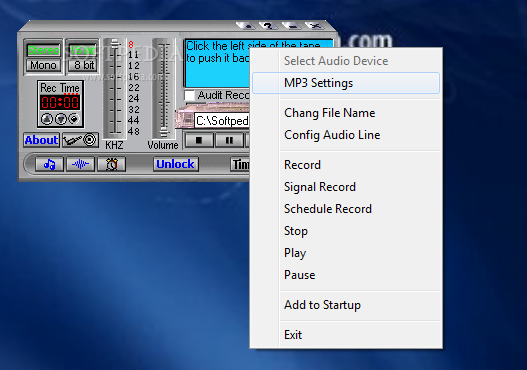Click the 8 KHZ label in red
The width and height of the screenshot is (527, 370).
tap(131, 44)
